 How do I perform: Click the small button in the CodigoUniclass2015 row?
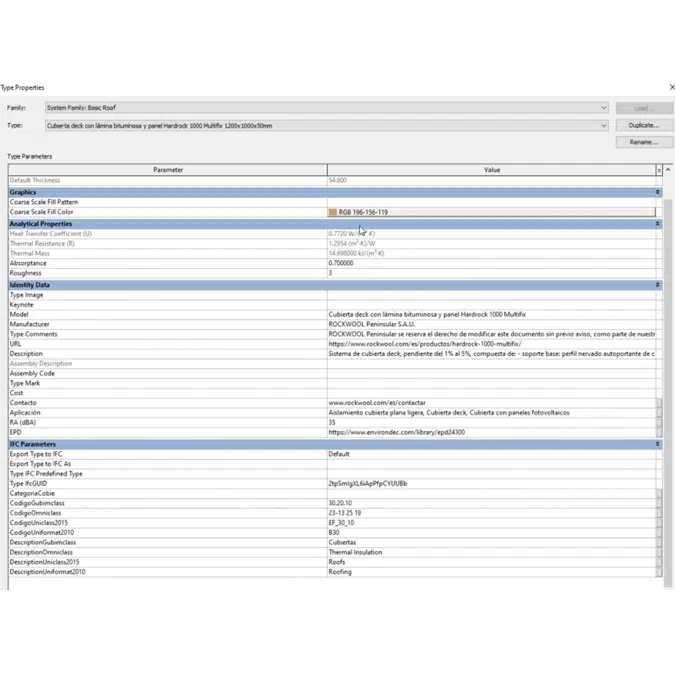pyautogui.click(x=659, y=523)
